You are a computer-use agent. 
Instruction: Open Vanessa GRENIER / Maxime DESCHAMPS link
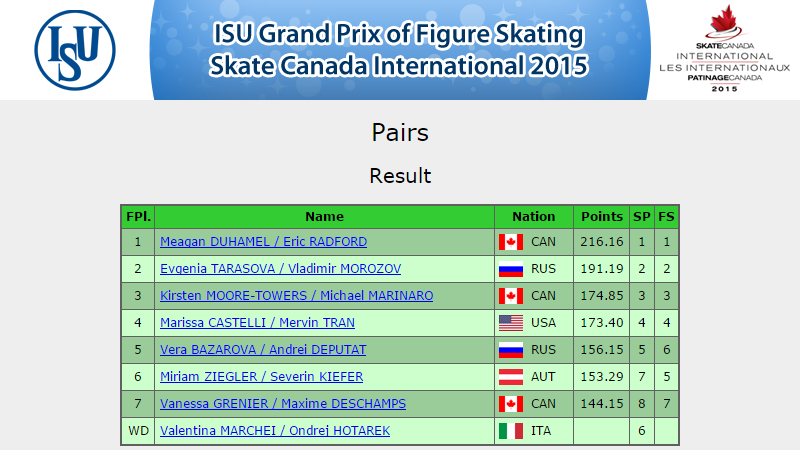(283, 404)
